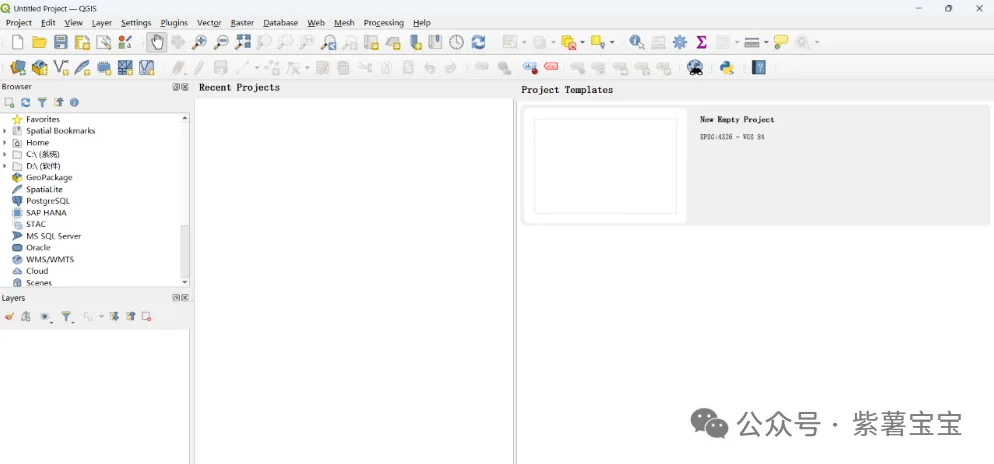Open the Processing Toolbox gear icon
The image size is (994, 464).
680,42
